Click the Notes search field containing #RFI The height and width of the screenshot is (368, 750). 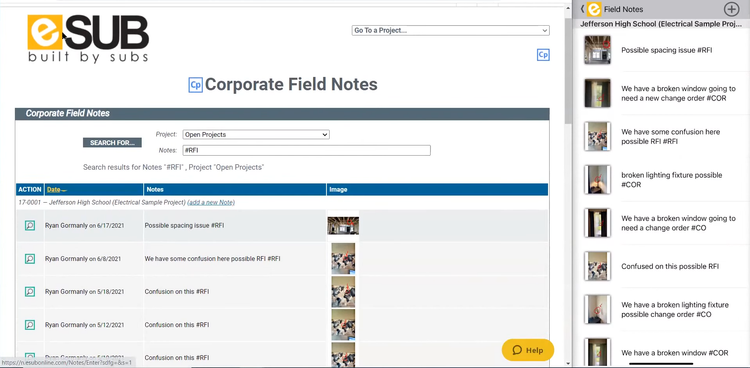click(307, 150)
